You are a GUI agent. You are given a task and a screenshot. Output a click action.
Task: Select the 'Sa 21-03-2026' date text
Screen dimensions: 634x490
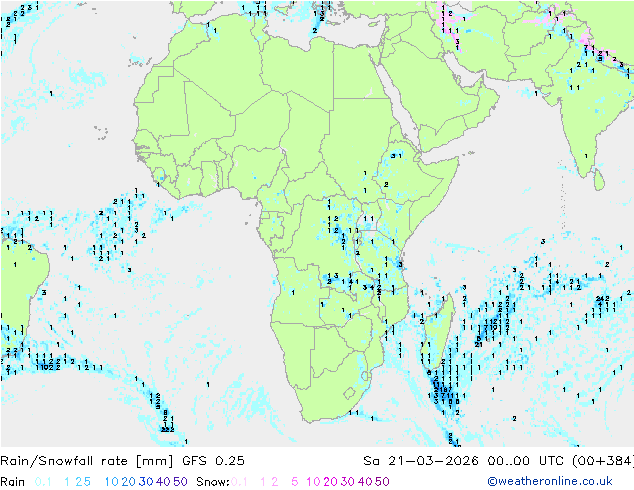tap(421, 461)
